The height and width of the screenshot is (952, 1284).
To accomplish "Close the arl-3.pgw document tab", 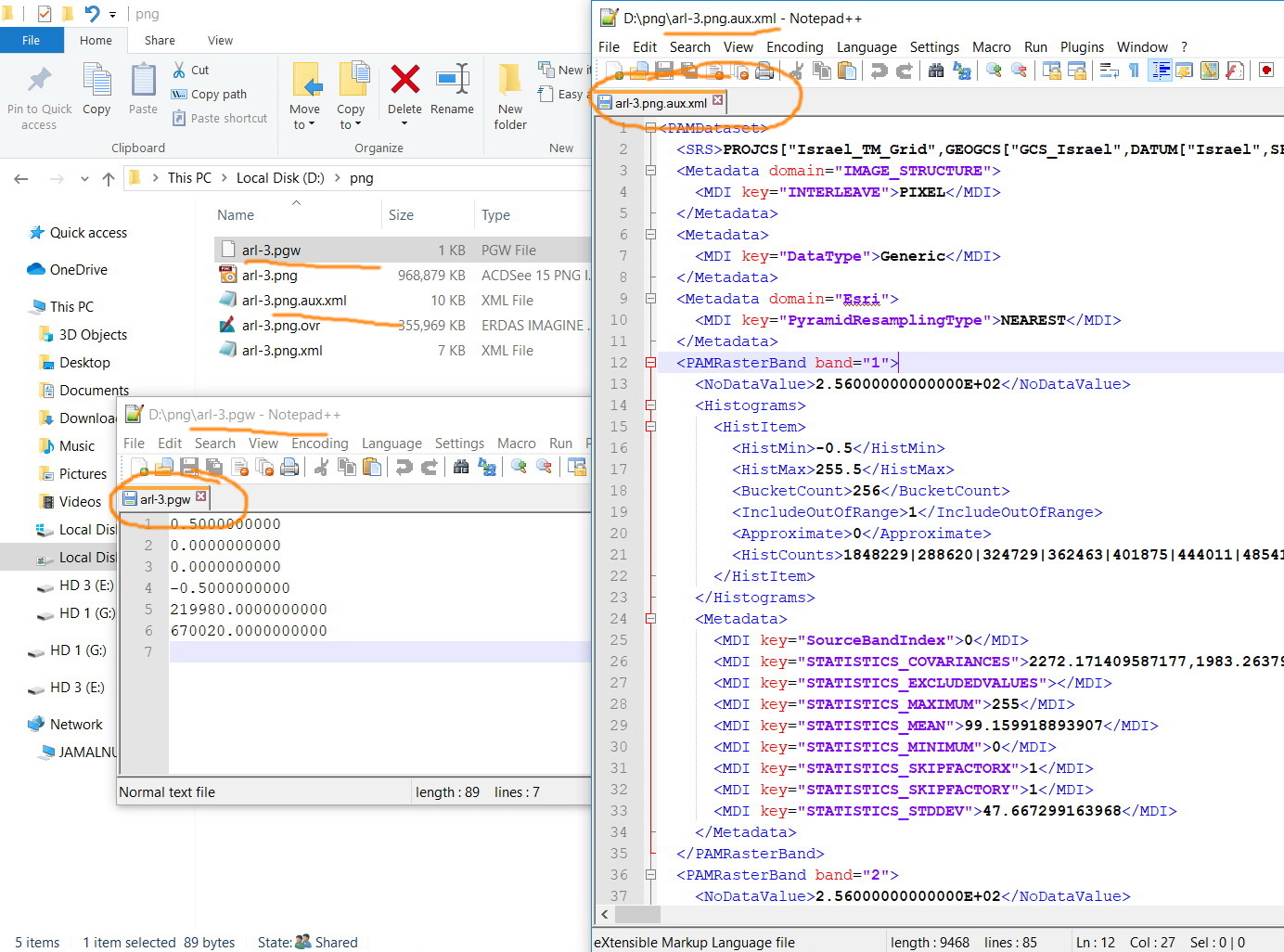I will tap(201, 496).
